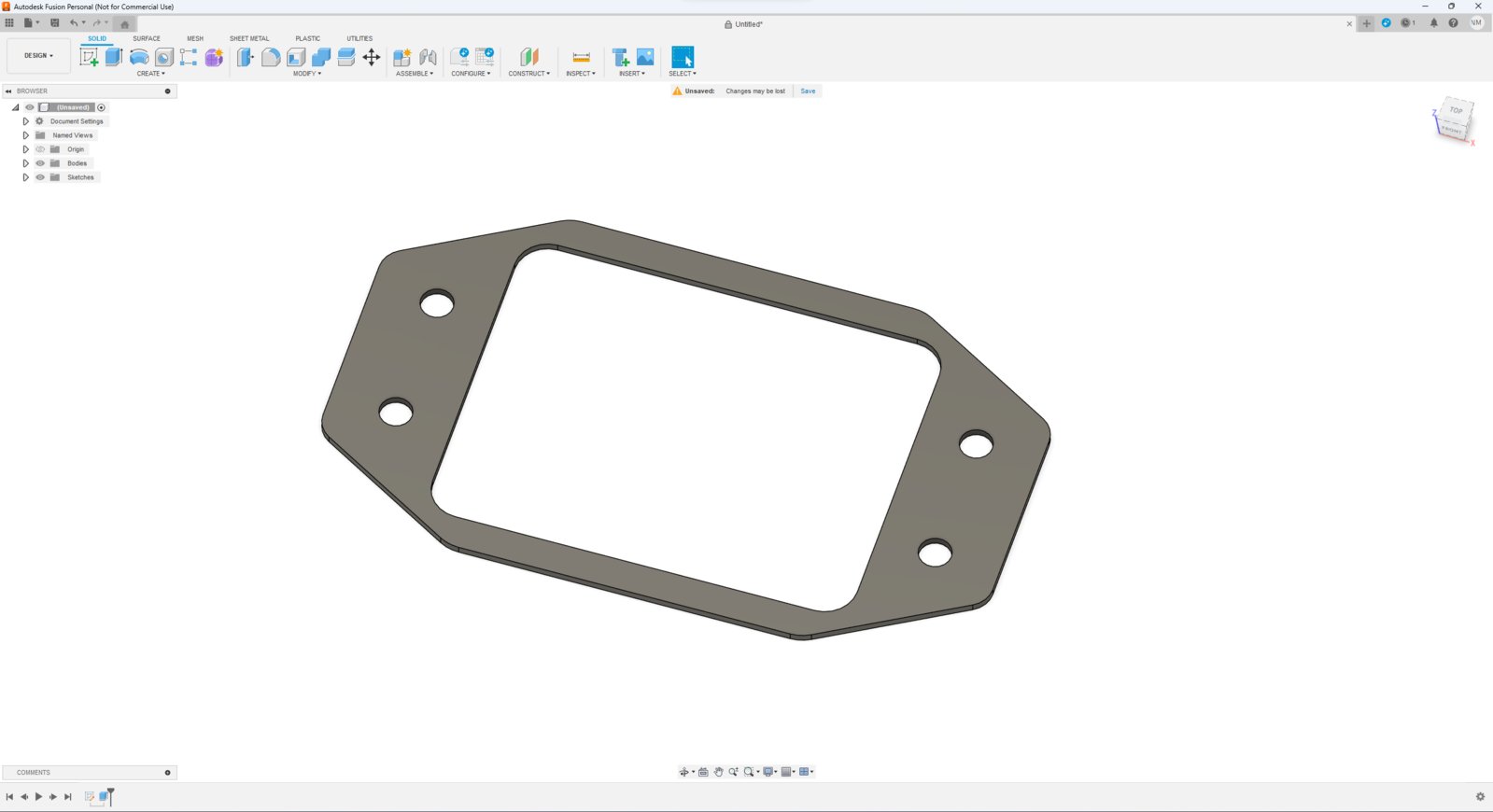Open the Inspect dropdown menu
This screenshot has width=1493, height=812.
click(x=581, y=73)
